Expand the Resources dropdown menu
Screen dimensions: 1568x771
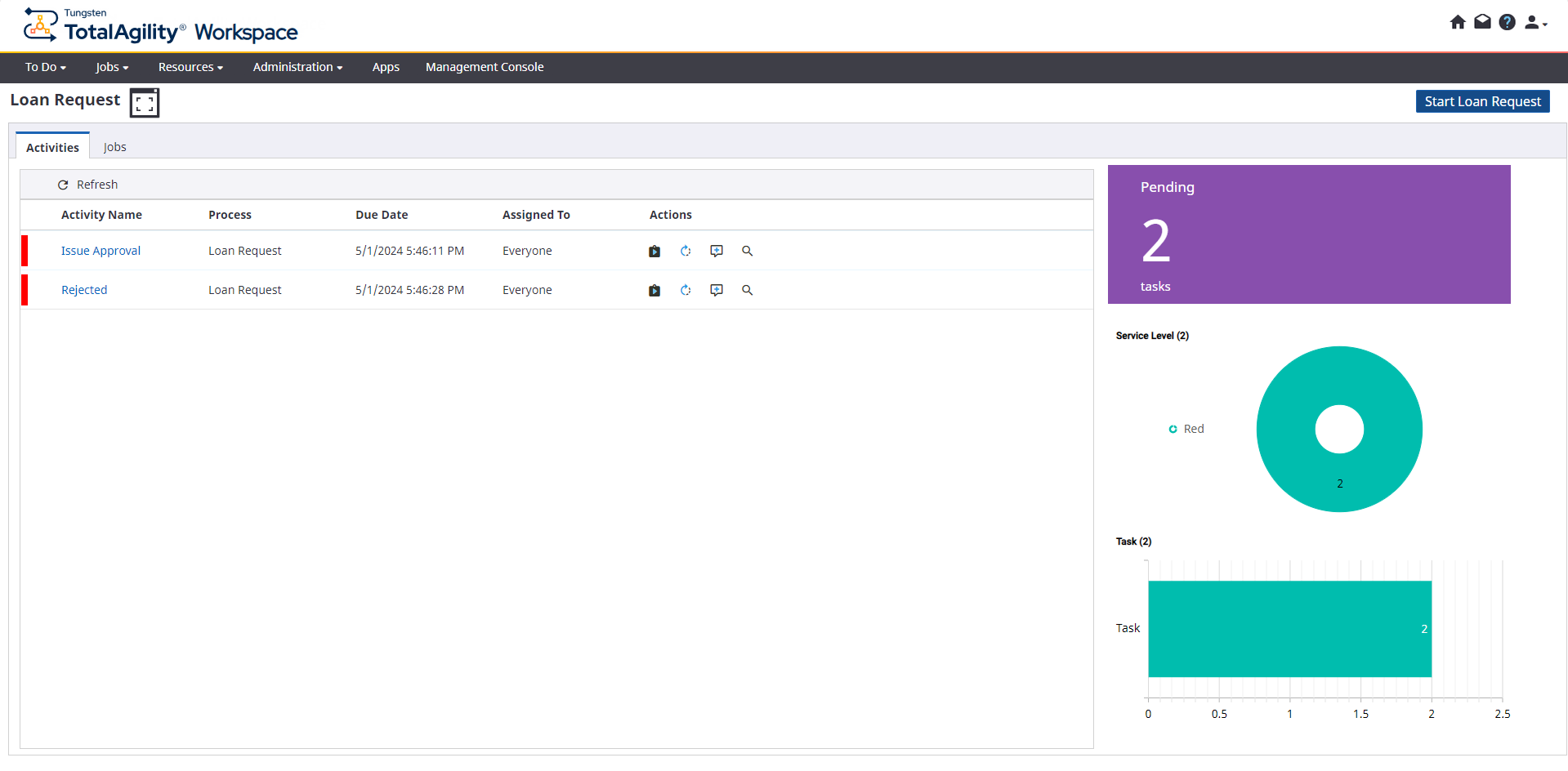coord(190,67)
